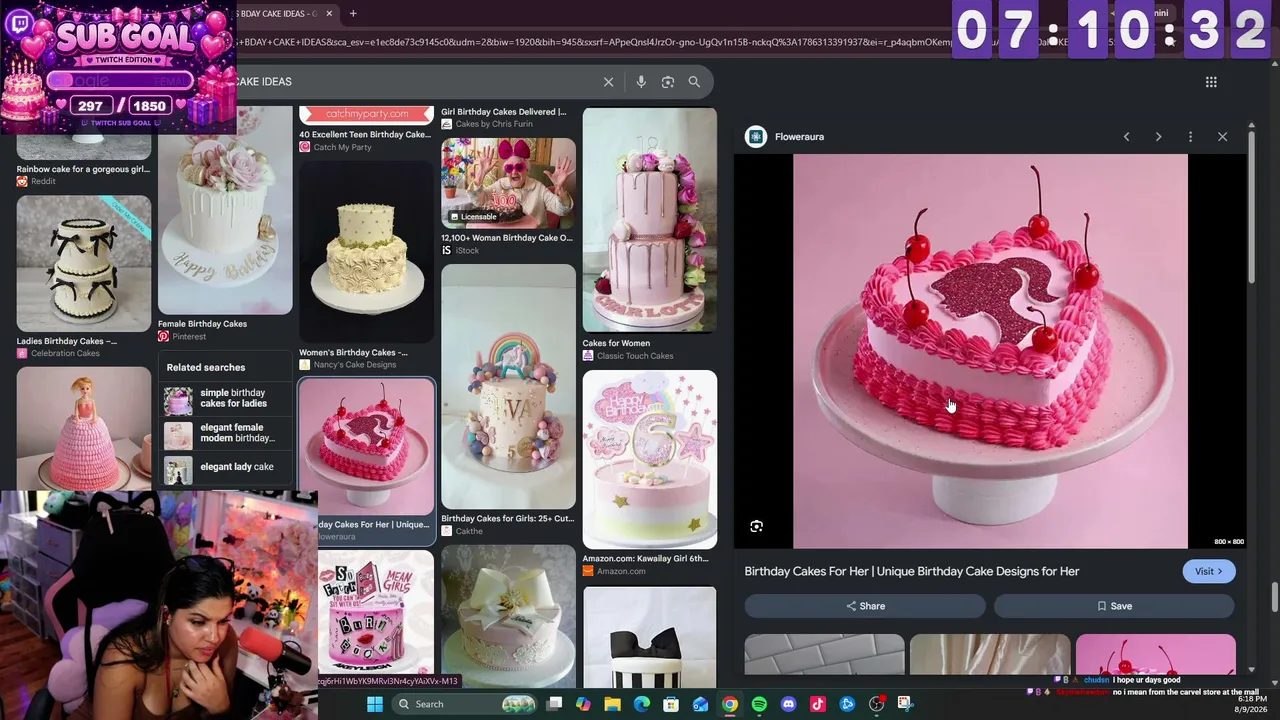
Task: Open the Female Birthday Cakes Pinterest result
Action: pyautogui.click(x=225, y=211)
